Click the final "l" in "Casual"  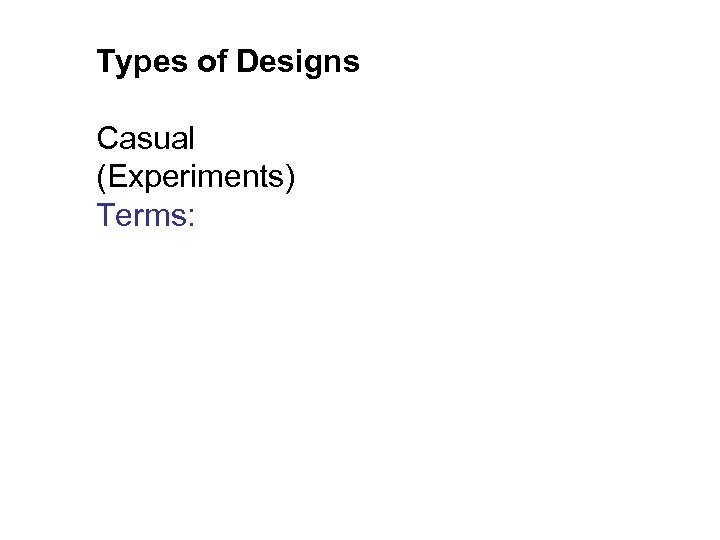(x=190, y=138)
